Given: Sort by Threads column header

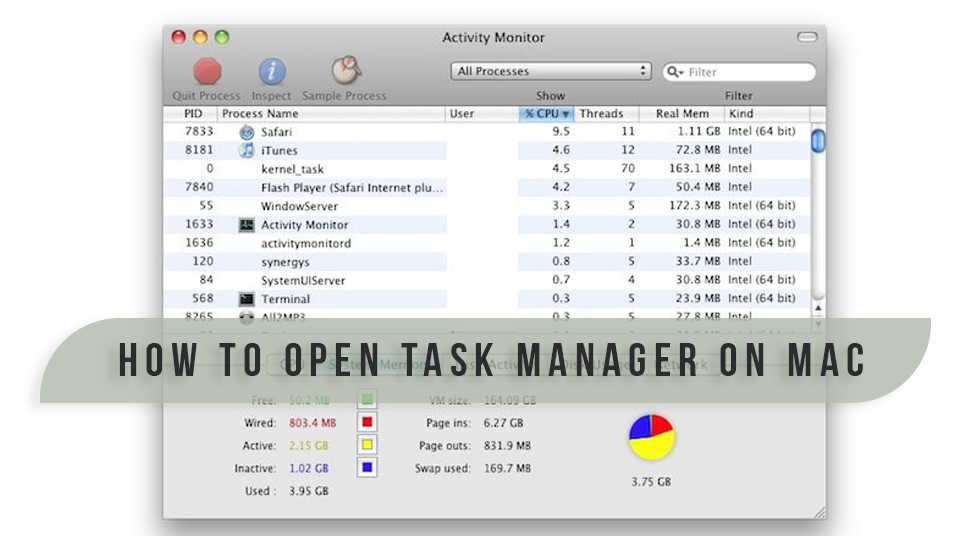Looking at the screenshot, I should pos(606,113).
